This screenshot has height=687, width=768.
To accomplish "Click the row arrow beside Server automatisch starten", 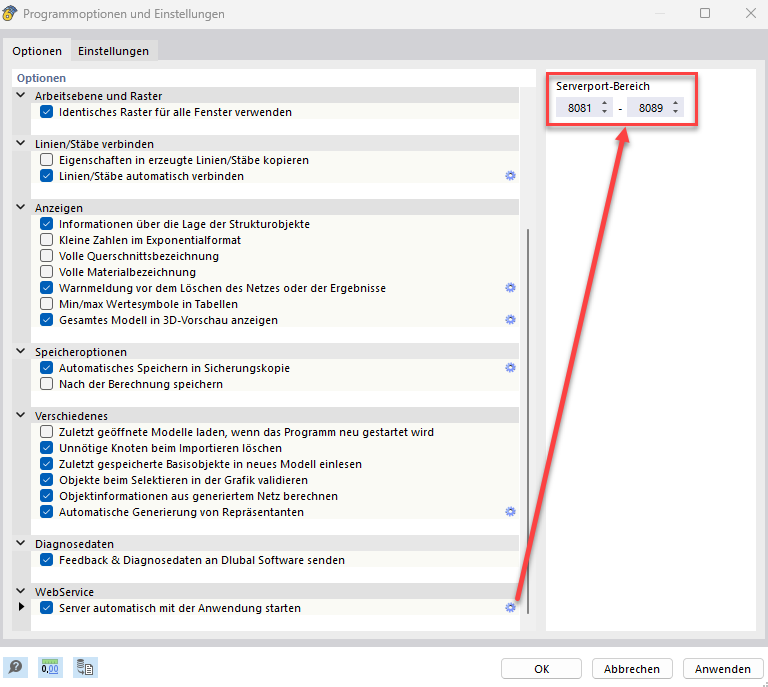I will coord(21,607).
